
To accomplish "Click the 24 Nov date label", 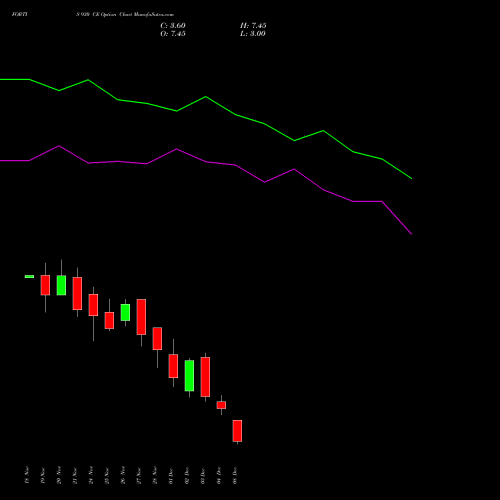I will tap(91, 476).
